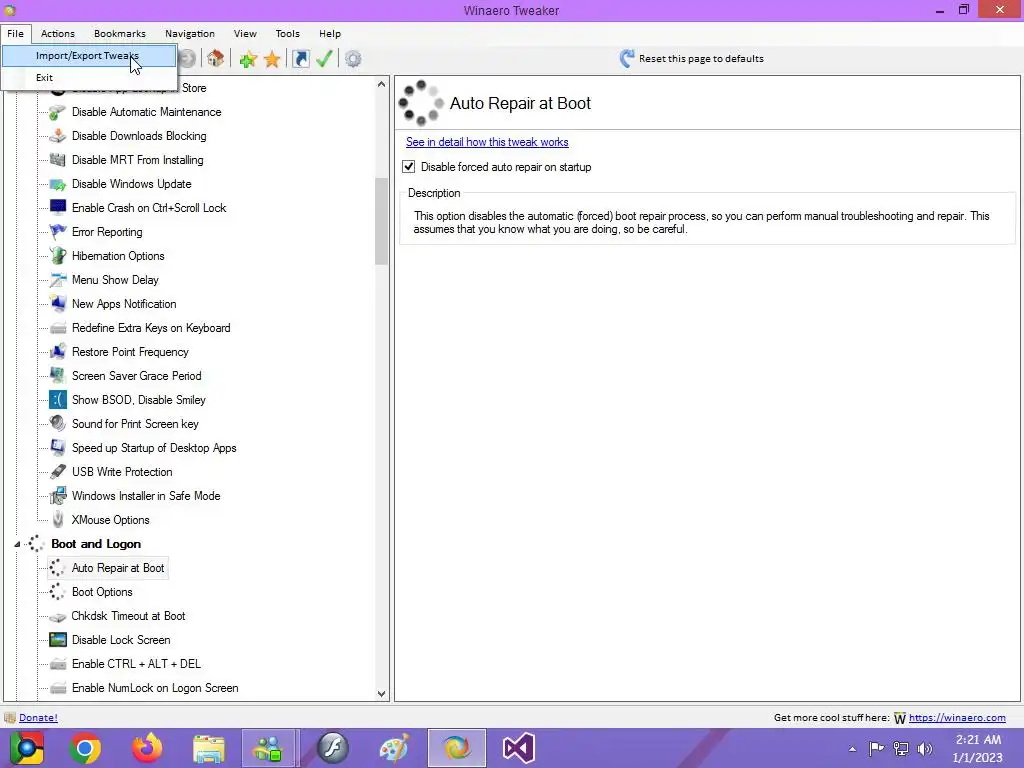
Task: Open the Actions menu
Action: tap(57, 33)
